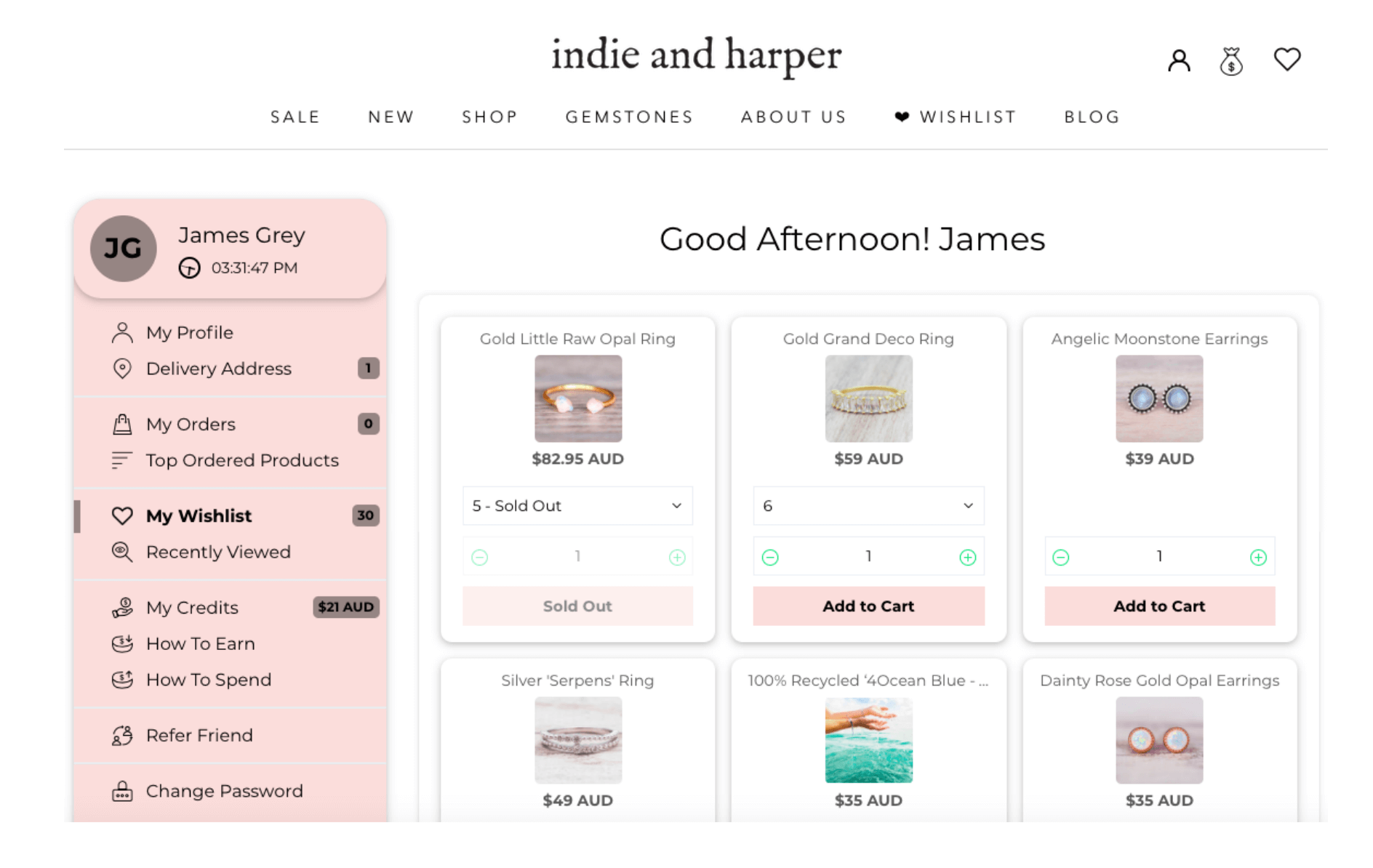This screenshot has height=868, width=1373.
Task: Increase quantity for Angelic Moonstone Earrings
Action: (1258, 558)
